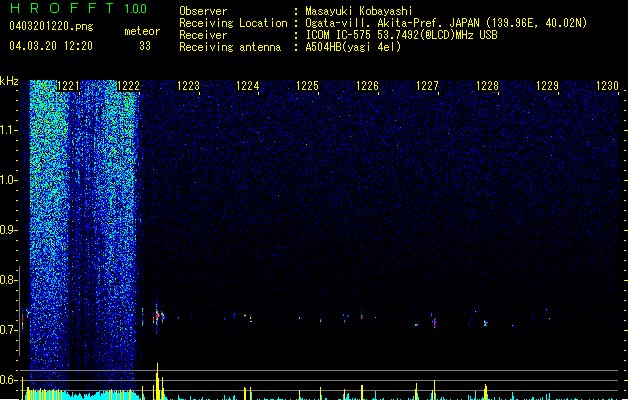Click the 0.6 kHz axis label
The image size is (629, 400).
(x=7, y=380)
